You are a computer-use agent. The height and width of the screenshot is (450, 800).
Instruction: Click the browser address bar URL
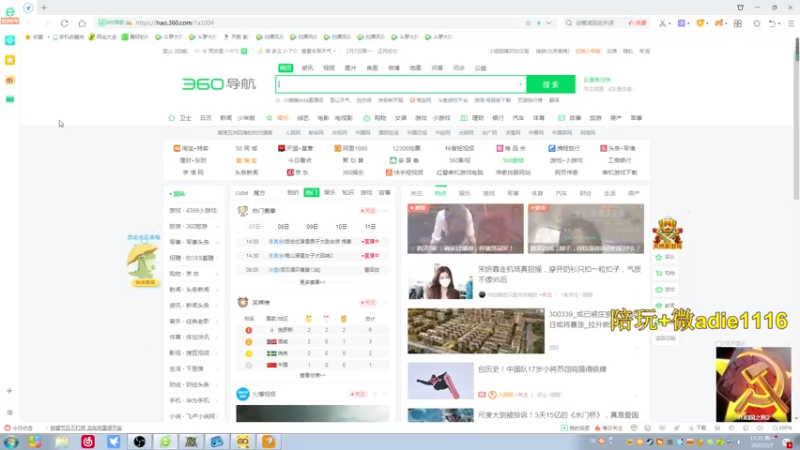[x=175, y=23]
